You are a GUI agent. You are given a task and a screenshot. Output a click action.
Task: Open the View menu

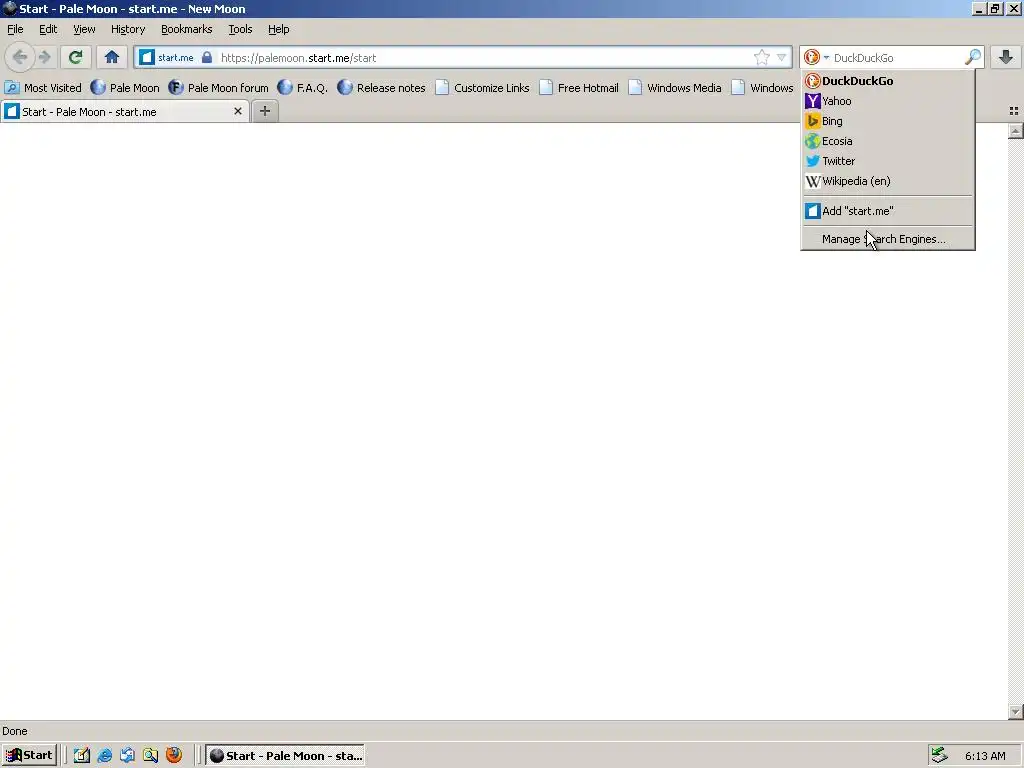84,29
